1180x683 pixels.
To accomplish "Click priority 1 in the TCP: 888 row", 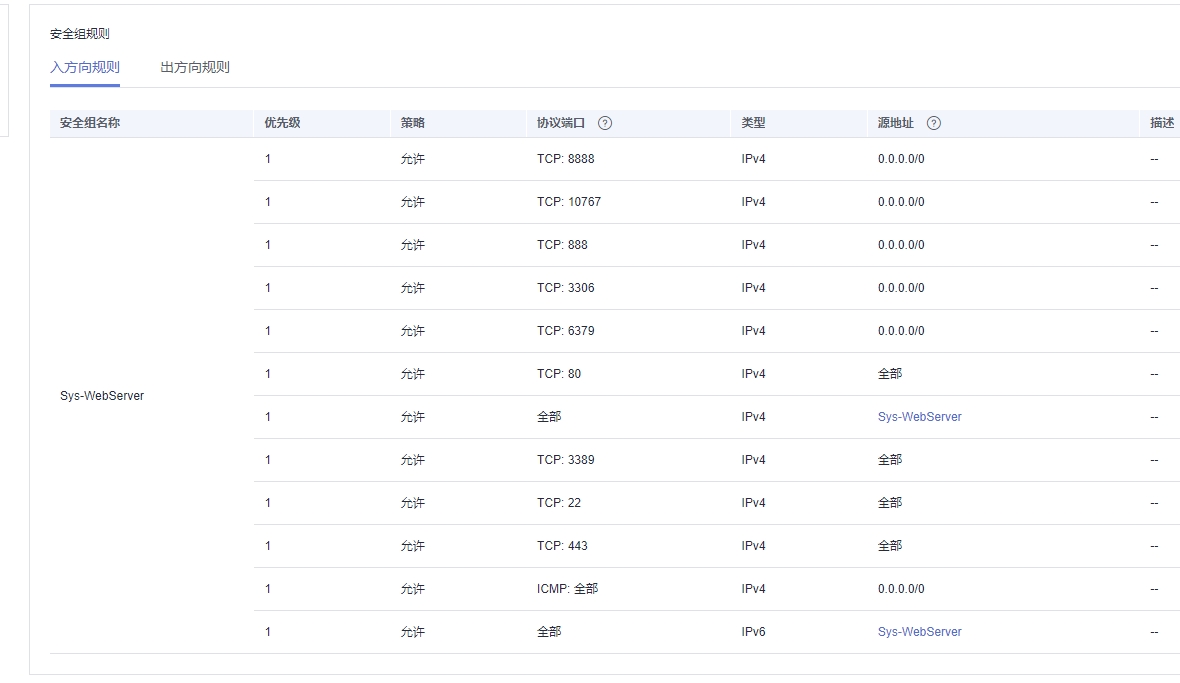I will (268, 244).
